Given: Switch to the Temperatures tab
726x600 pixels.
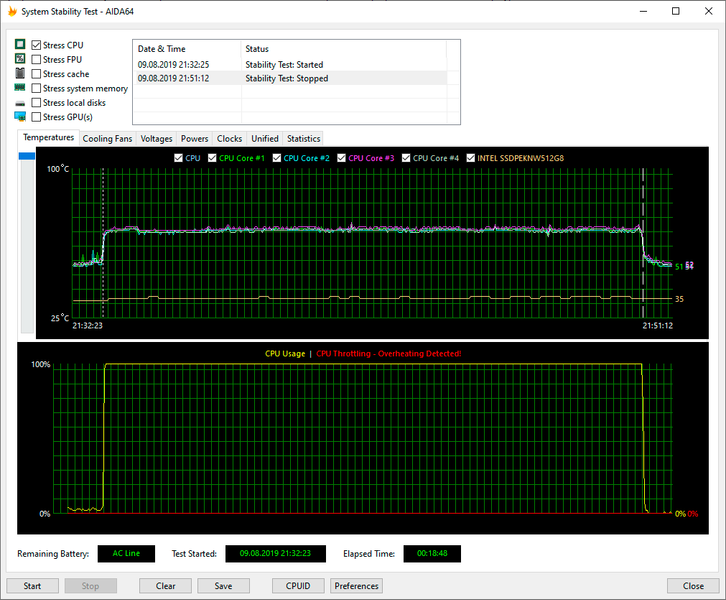Looking at the screenshot, I should pos(49,138).
